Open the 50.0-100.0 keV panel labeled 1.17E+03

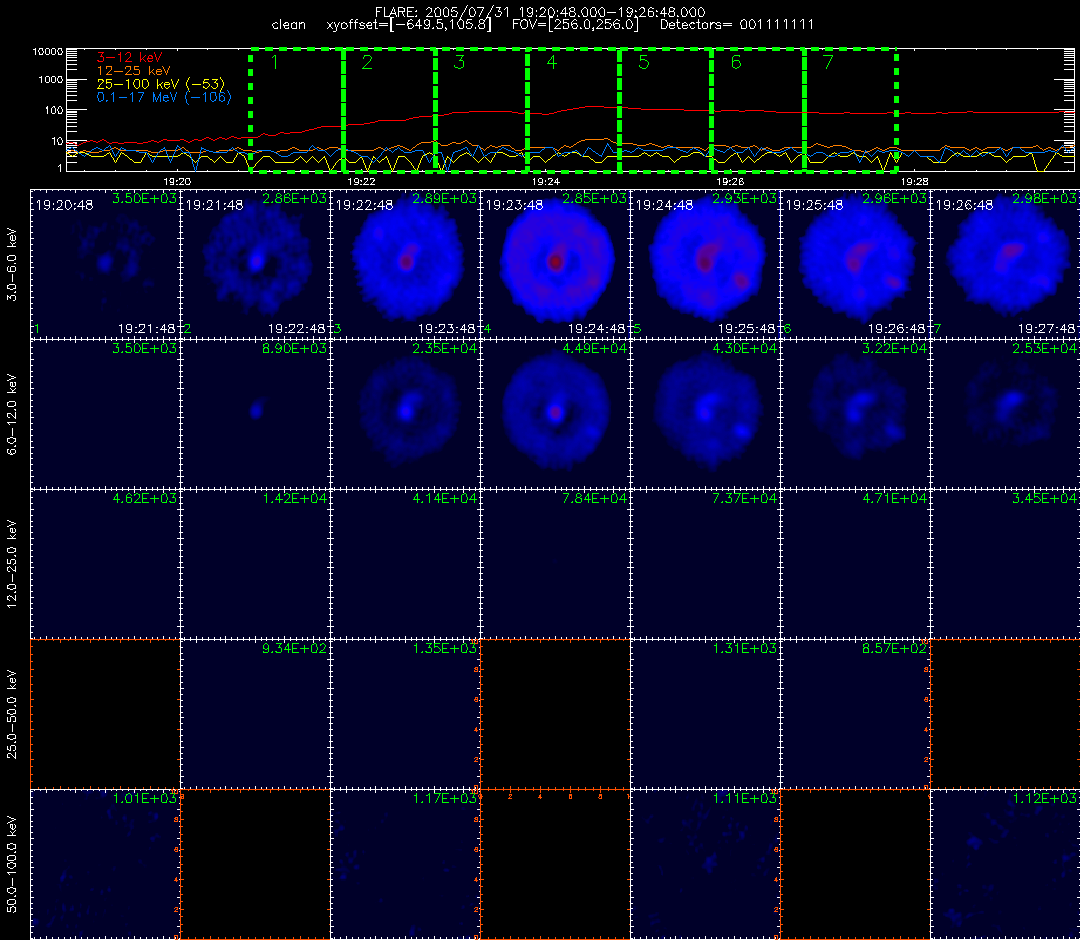406,864
